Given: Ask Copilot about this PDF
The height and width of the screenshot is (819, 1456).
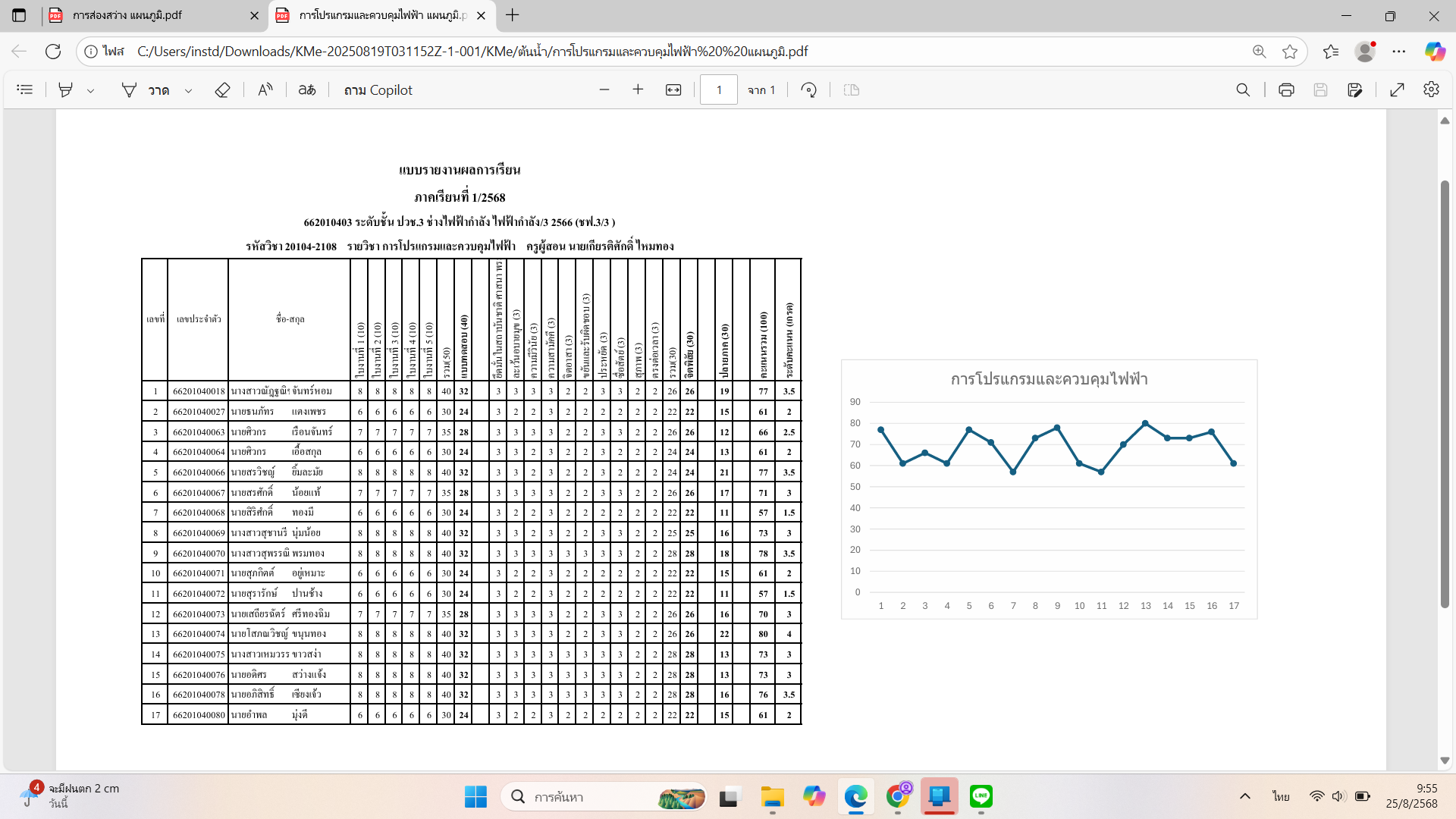Looking at the screenshot, I should point(378,89).
